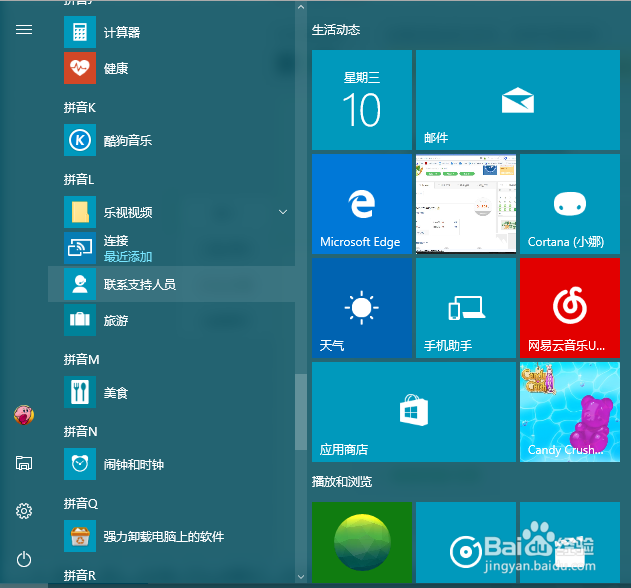This screenshot has width=631, height=588.
Task: Select the 闹钟和时钟 text label
Action: click(134, 464)
